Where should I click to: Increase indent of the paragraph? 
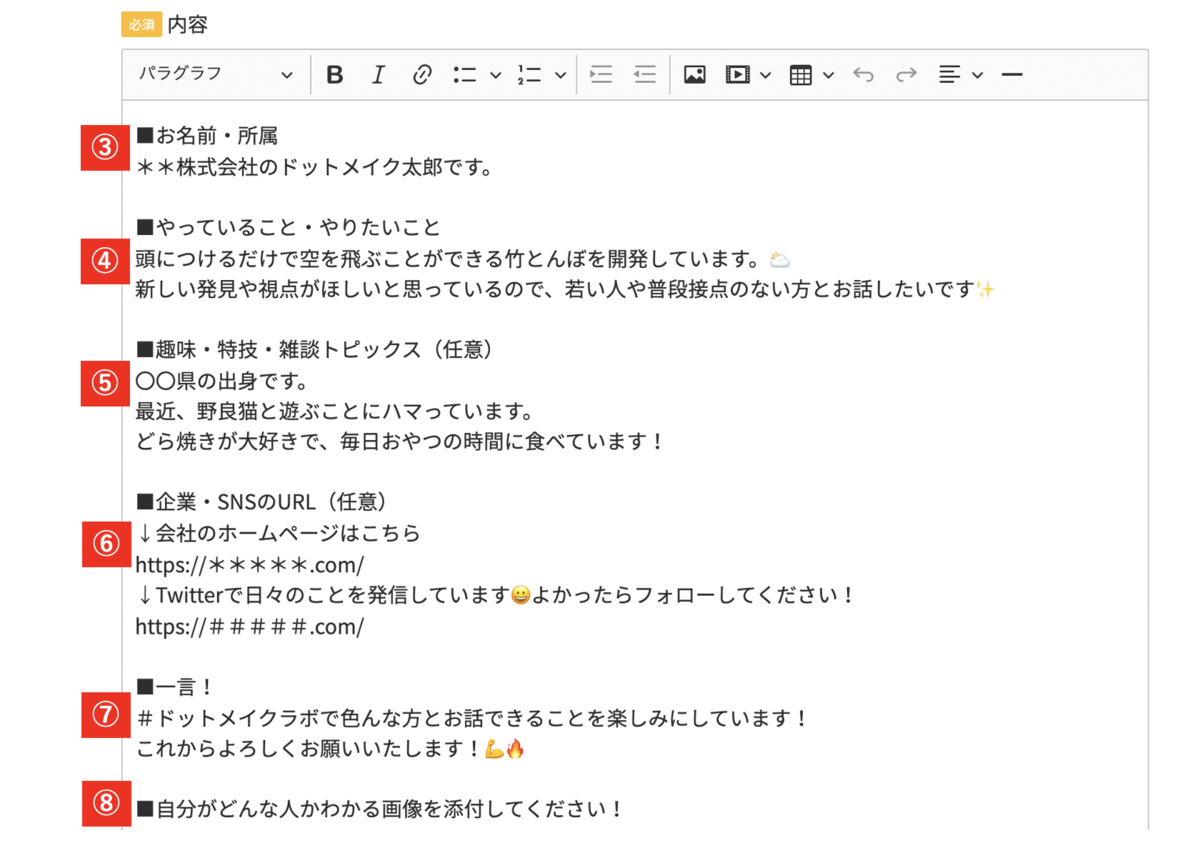pyautogui.click(x=601, y=75)
